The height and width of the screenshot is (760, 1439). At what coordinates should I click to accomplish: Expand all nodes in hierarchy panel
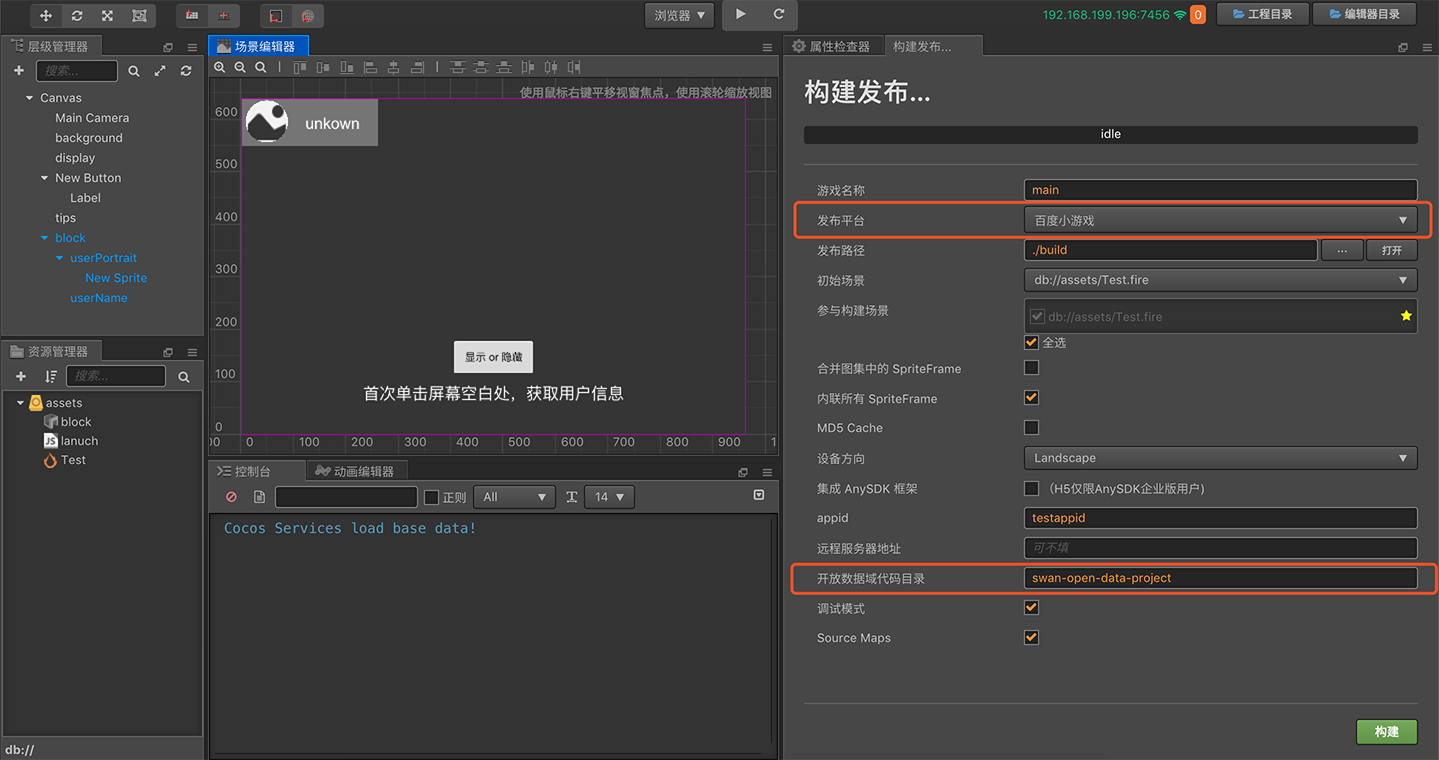point(160,71)
